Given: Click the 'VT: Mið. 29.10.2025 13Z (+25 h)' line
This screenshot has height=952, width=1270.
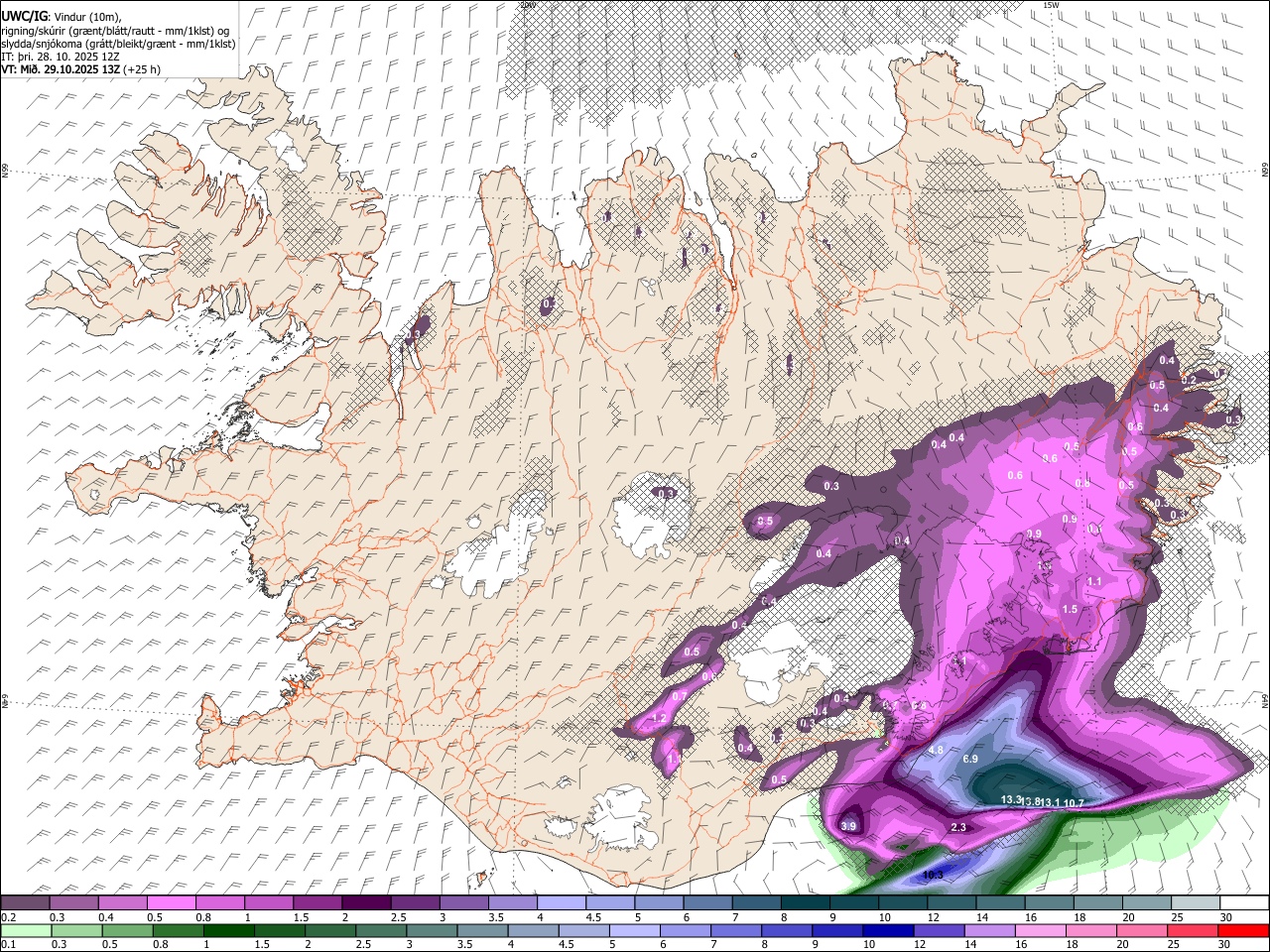Looking at the screenshot, I should pos(80,69).
